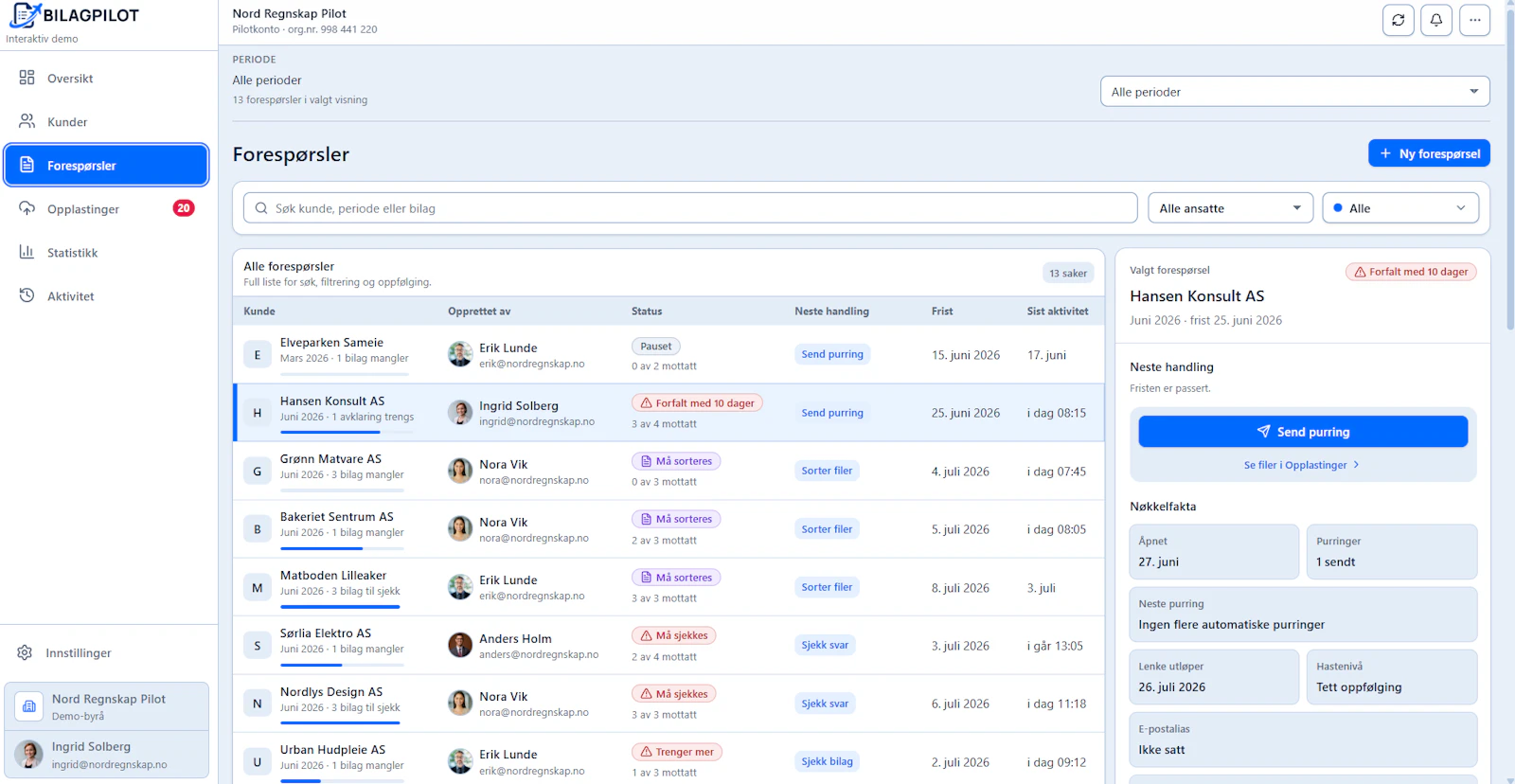Open Opplastinger in the sidebar
This screenshot has height=784, width=1515.
coord(106,209)
